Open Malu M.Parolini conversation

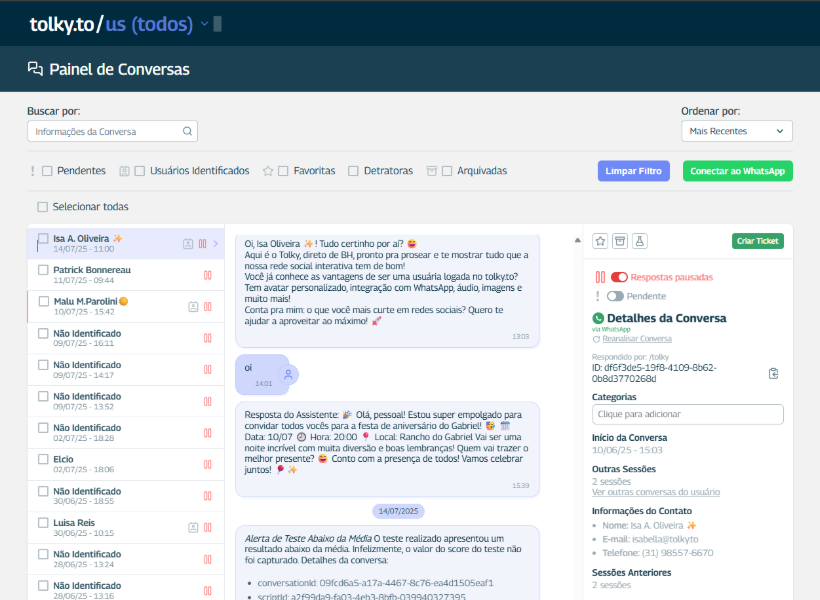[x=126, y=307]
